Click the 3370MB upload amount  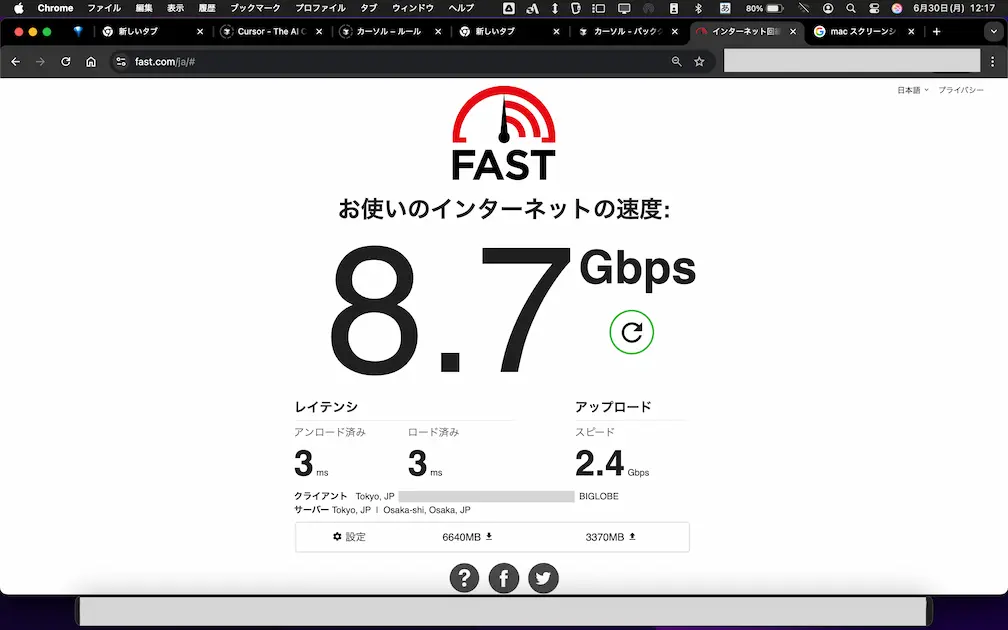(610, 537)
